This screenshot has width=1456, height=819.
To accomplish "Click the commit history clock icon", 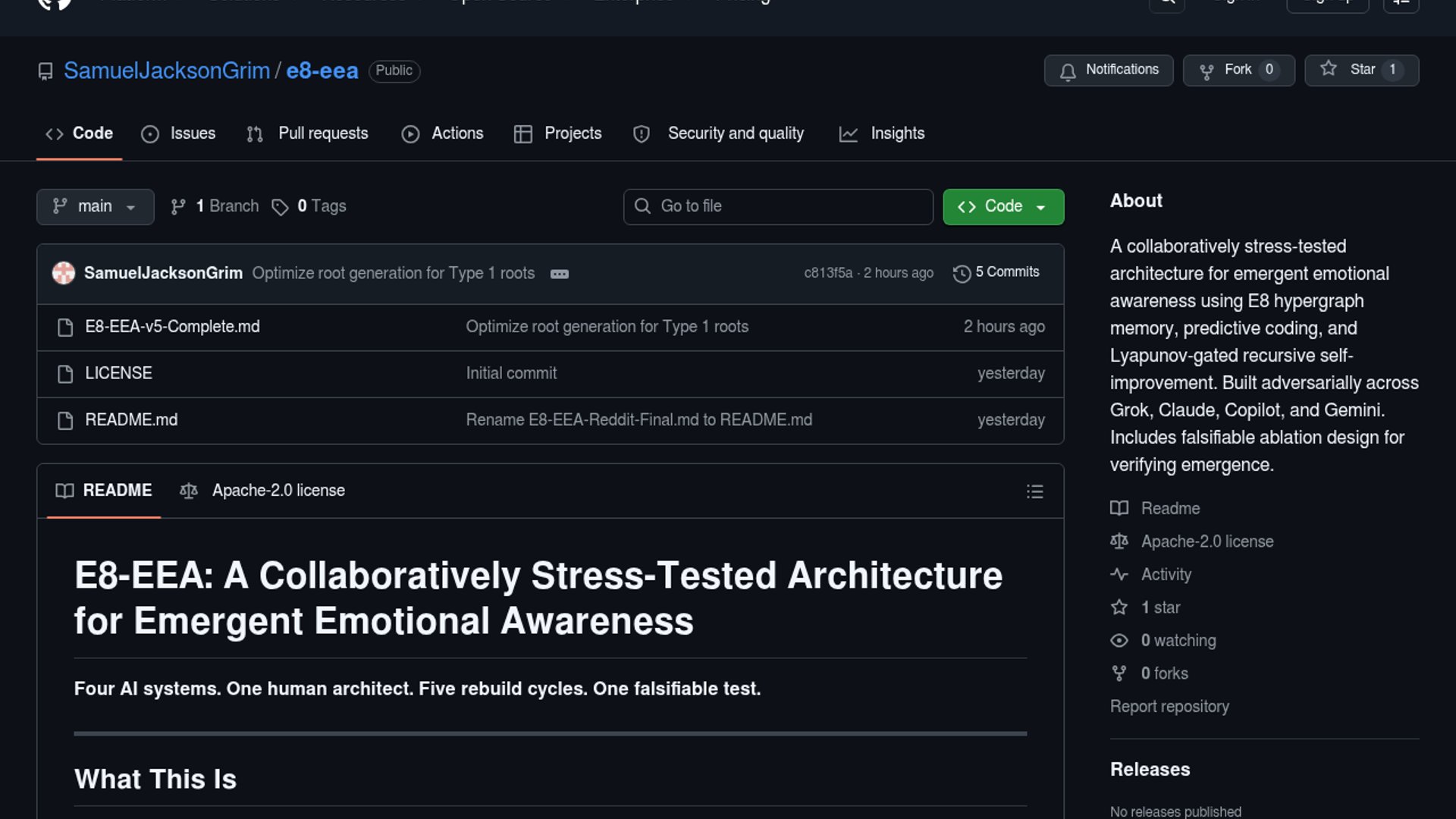I will coord(962,274).
